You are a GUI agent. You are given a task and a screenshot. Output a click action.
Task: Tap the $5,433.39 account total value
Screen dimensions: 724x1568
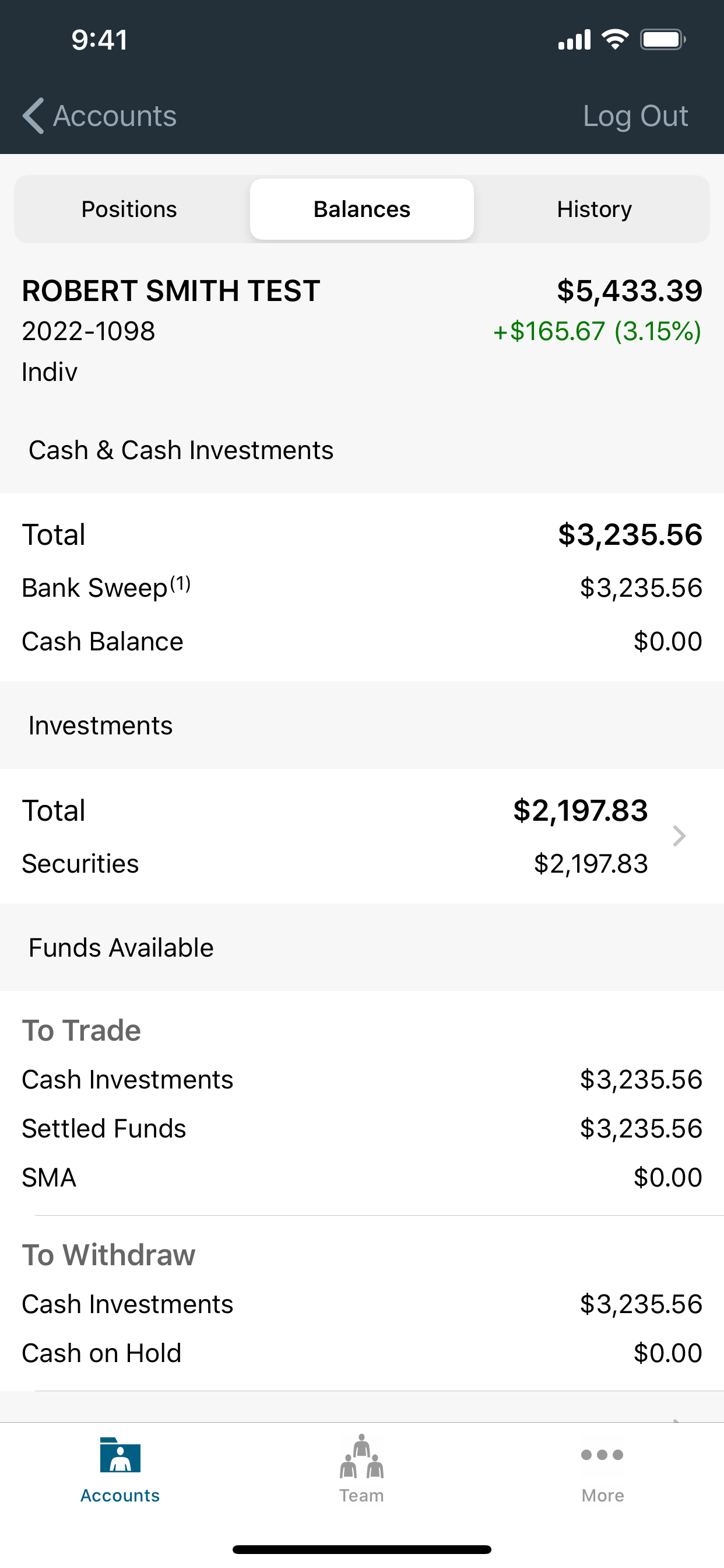click(x=629, y=291)
